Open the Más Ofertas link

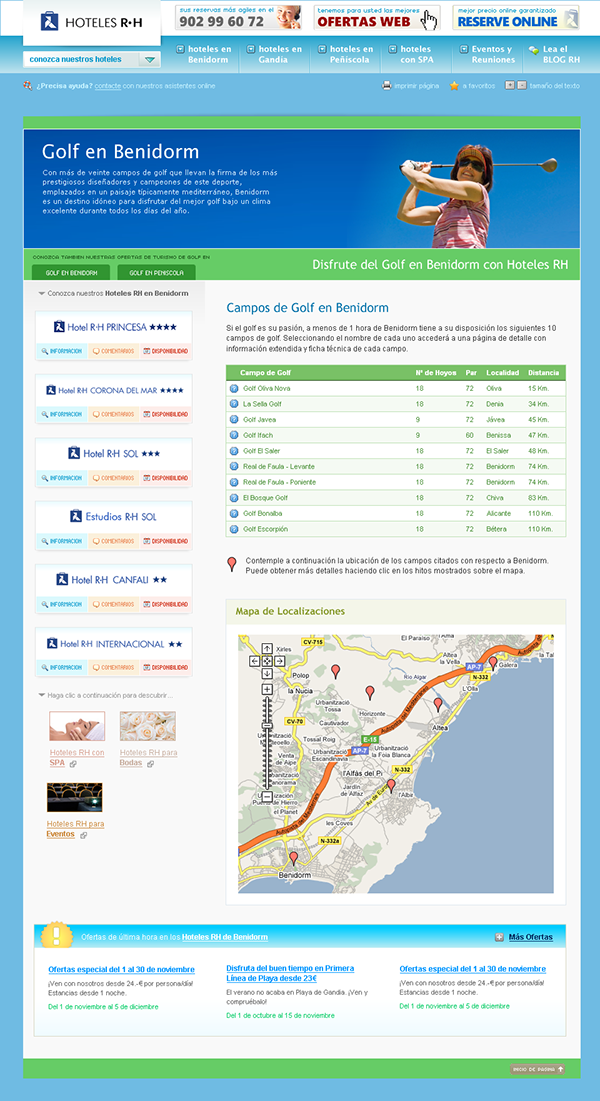[x=530, y=937]
